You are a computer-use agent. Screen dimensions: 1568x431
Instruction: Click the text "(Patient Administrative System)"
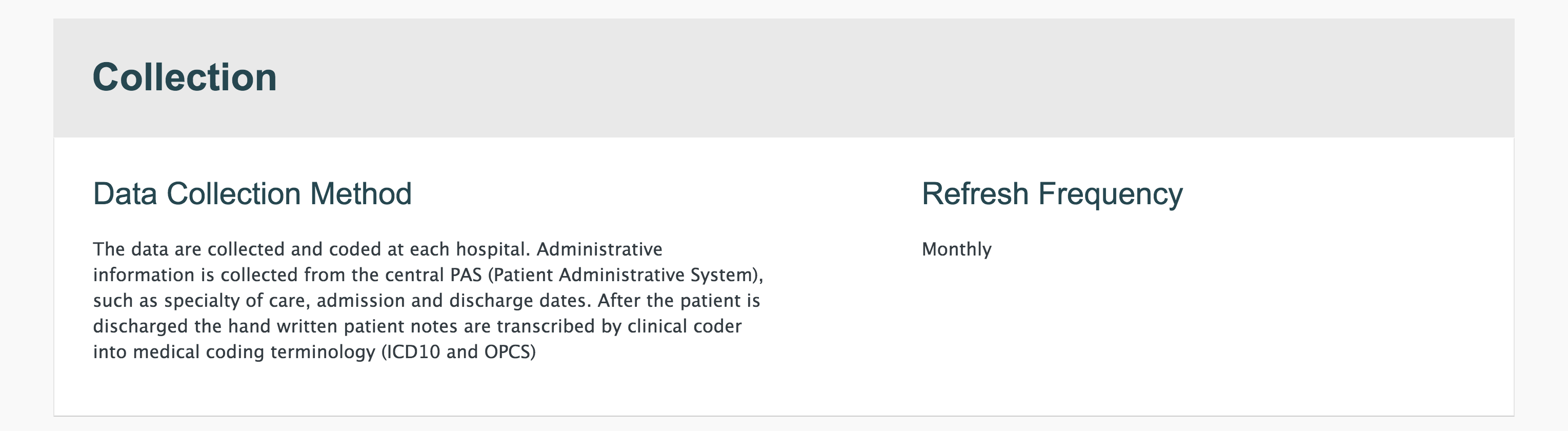(x=625, y=275)
